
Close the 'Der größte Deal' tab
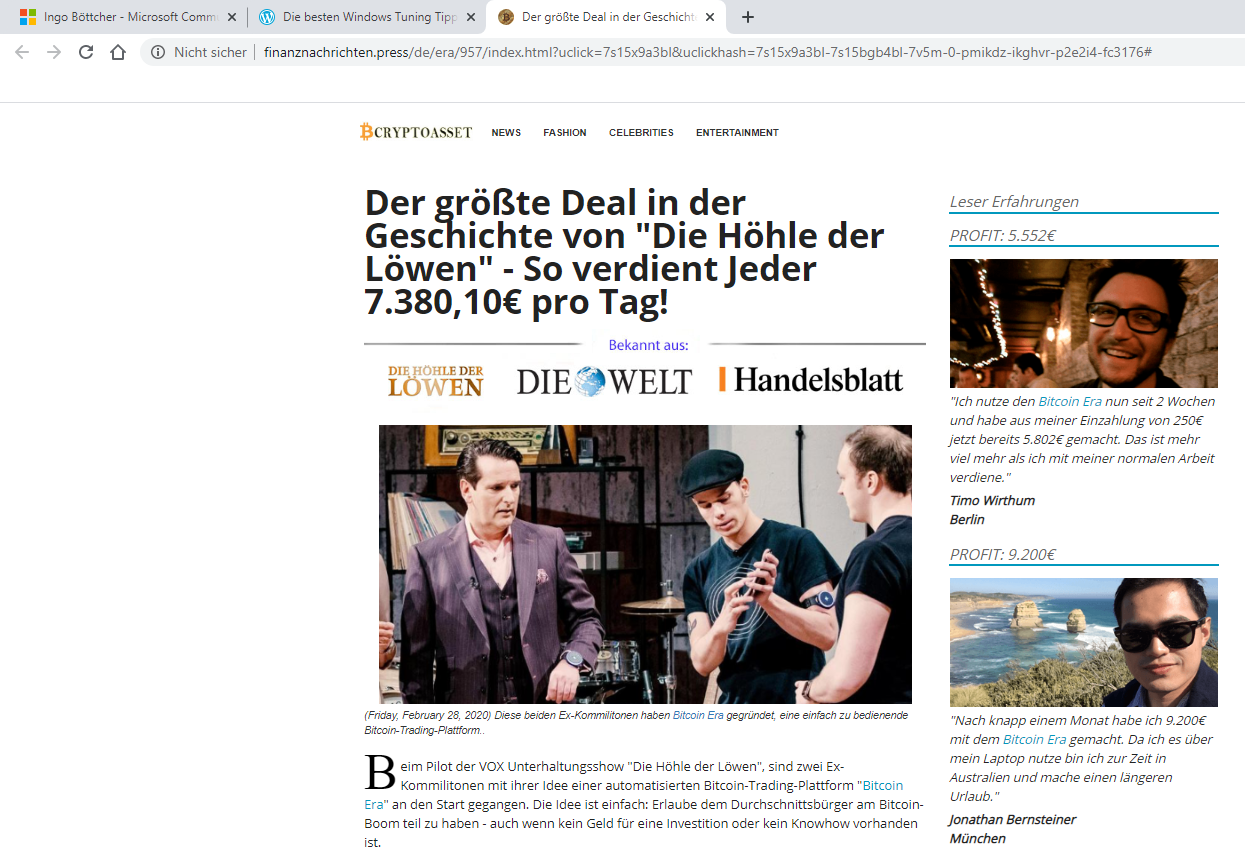pyautogui.click(x=710, y=17)
